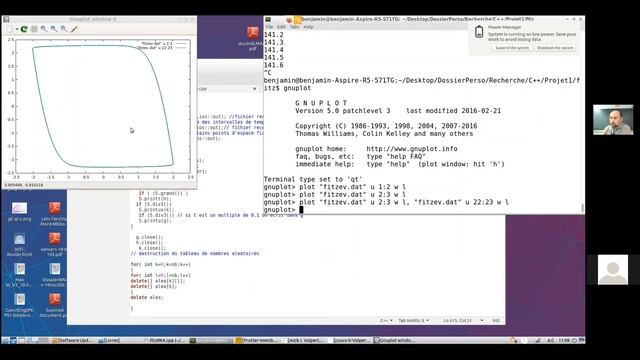Open the File menu in terminal window
640x360 pixels.
pos(269,27)
